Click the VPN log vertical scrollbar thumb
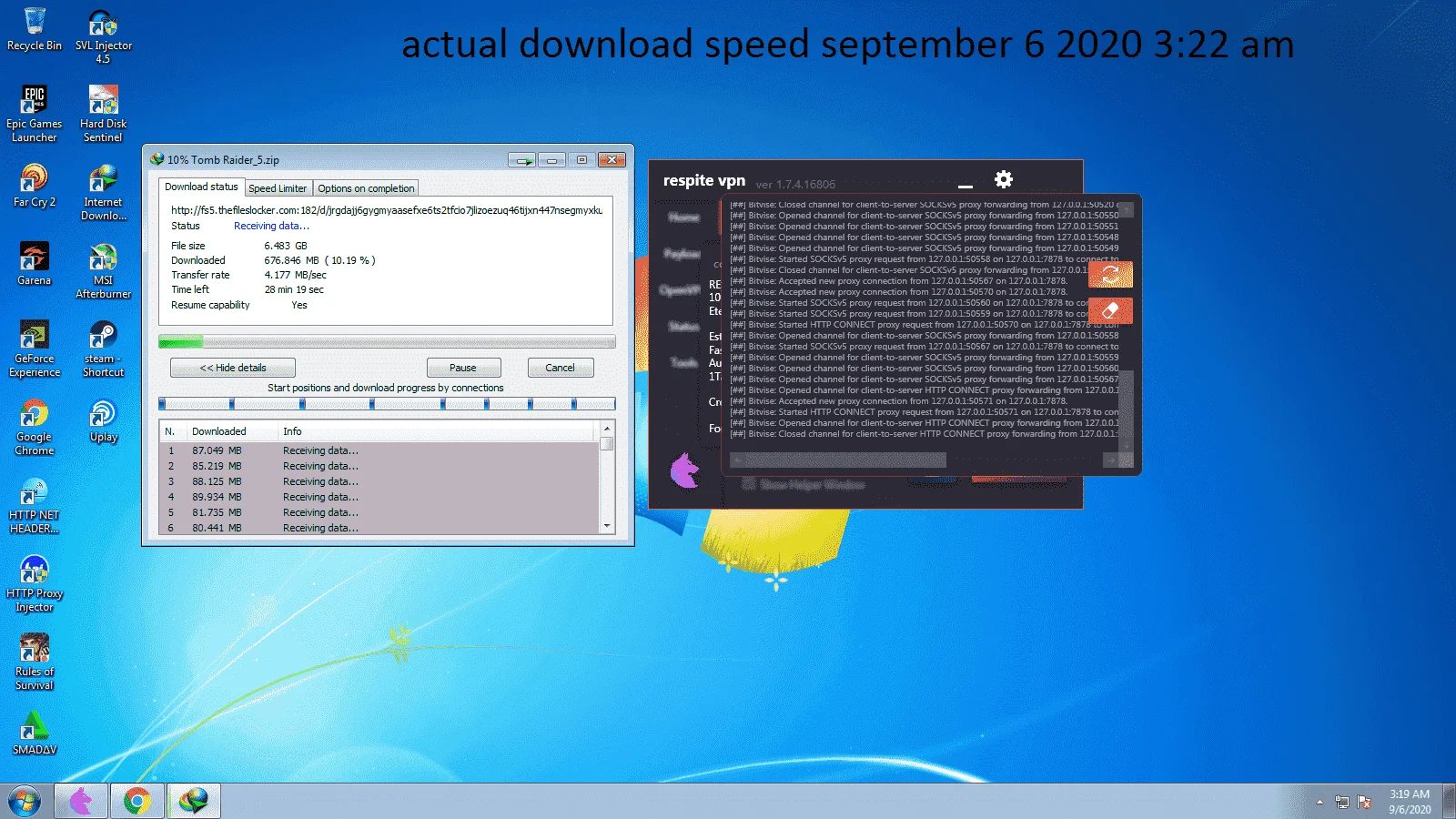This screenshot has height=819, width=1456. click(1126, 405)
